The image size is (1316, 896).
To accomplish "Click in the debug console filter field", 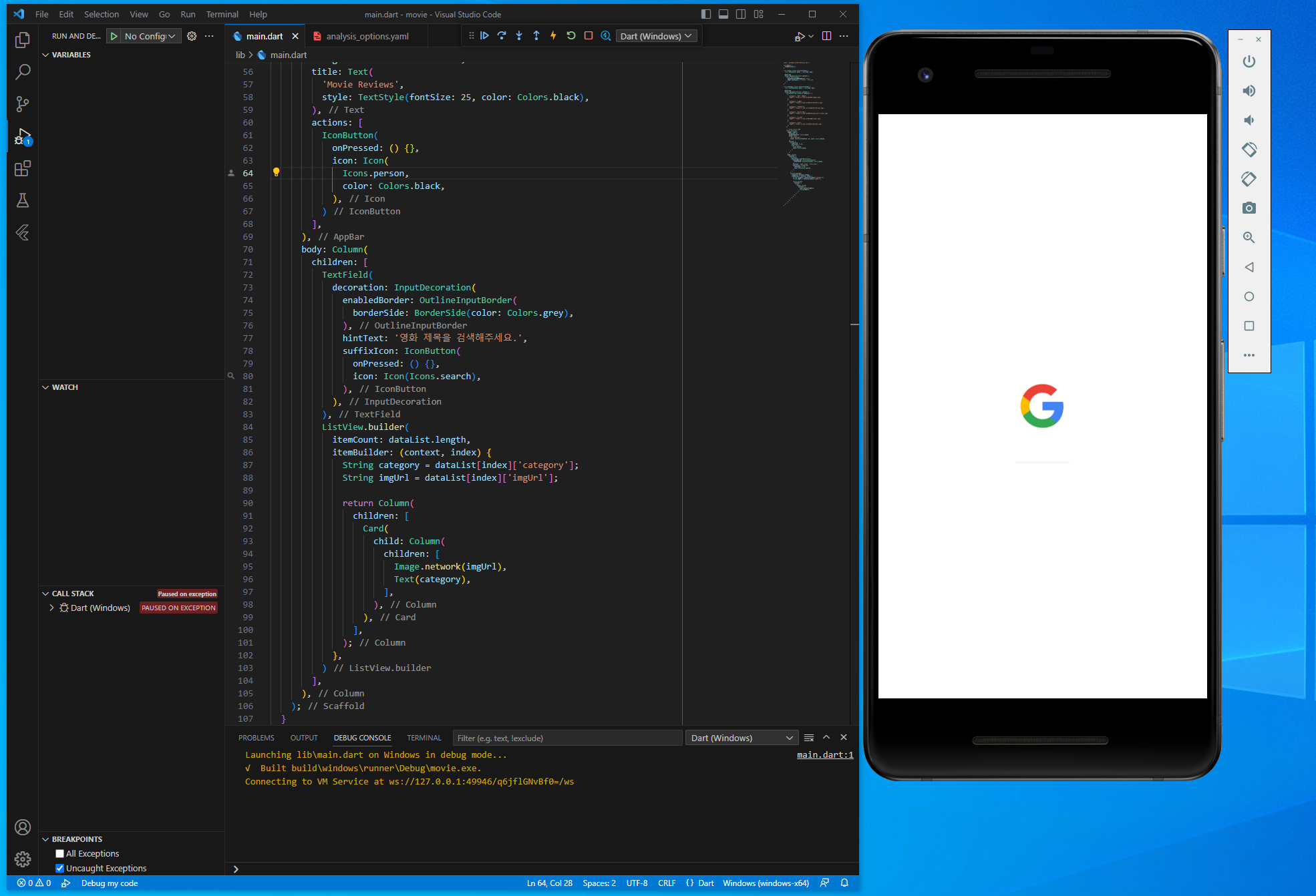I will point(567,738).
